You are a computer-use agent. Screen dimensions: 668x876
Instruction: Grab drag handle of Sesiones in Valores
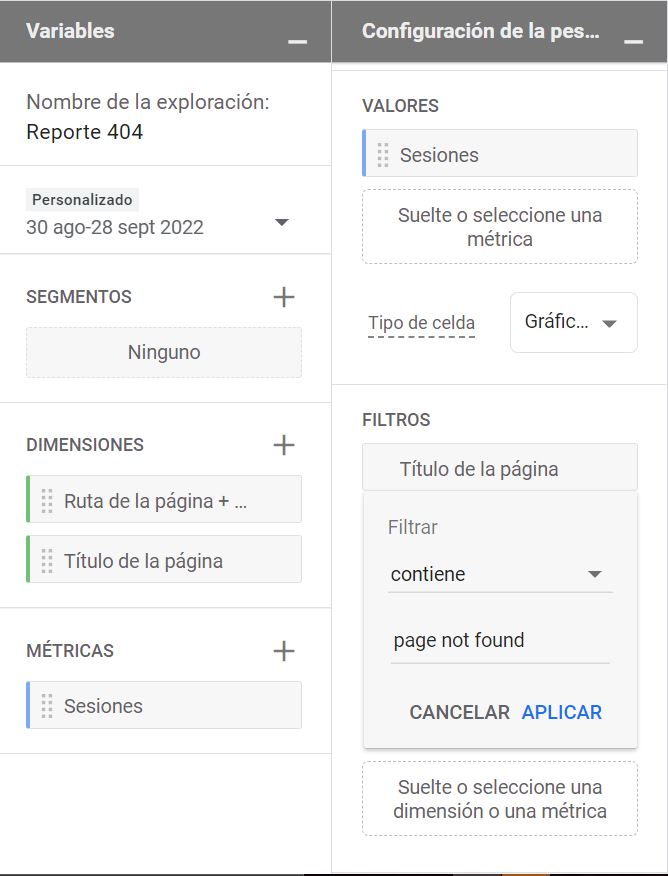tap(383, 155)
